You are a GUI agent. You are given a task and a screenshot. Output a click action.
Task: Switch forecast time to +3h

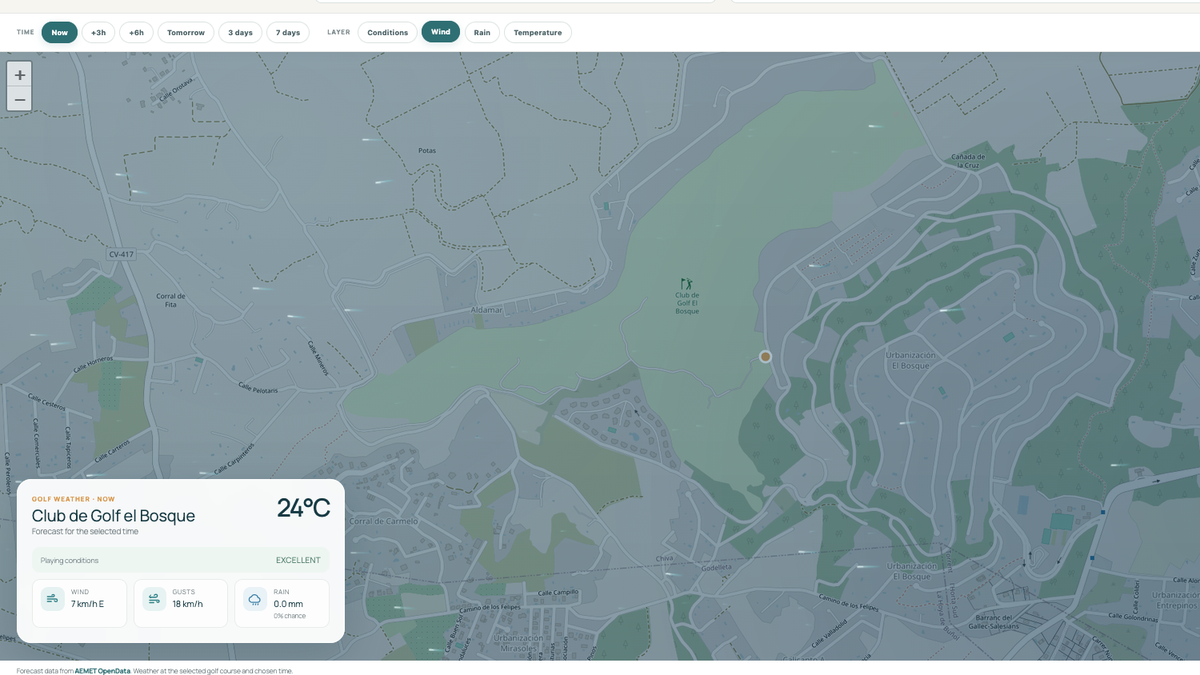click(x=98, y=32)
